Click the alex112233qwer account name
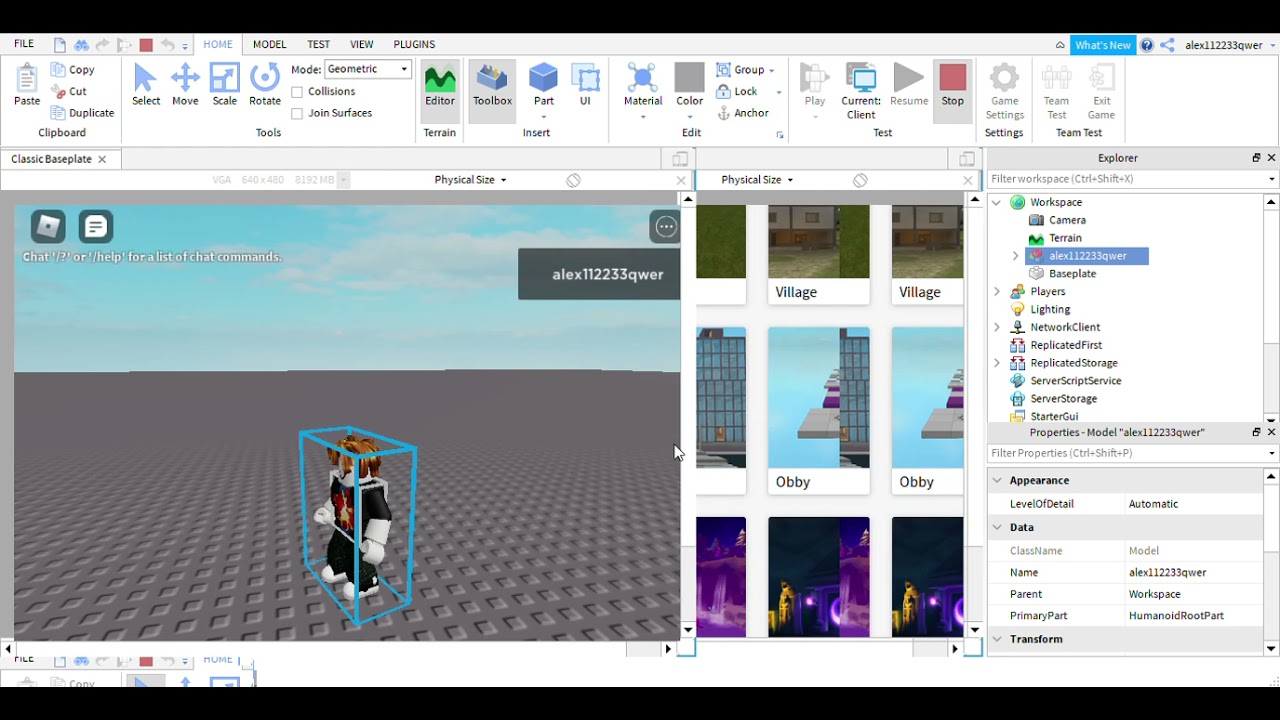 pyautogui.click(x=1224, y=45)
